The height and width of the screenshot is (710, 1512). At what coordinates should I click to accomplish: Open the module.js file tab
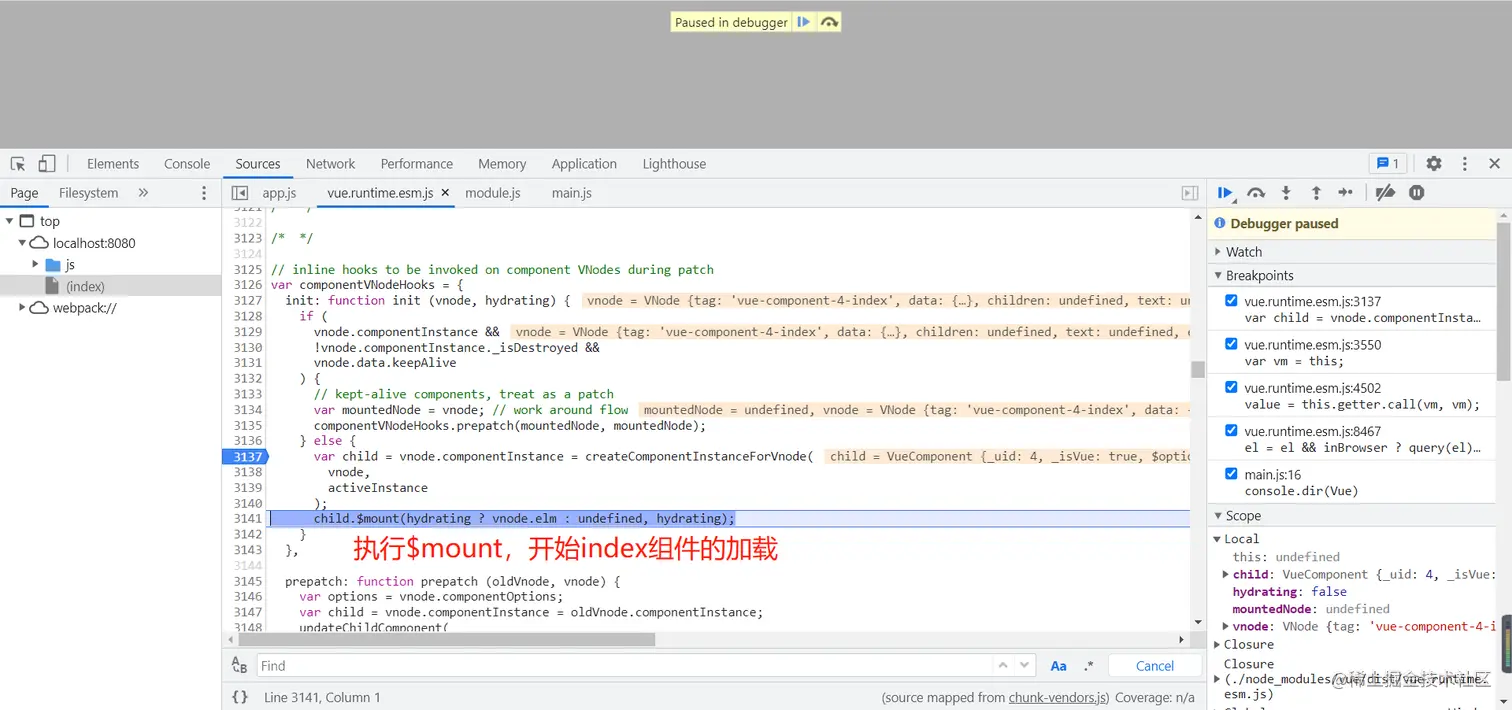[493, 193]
